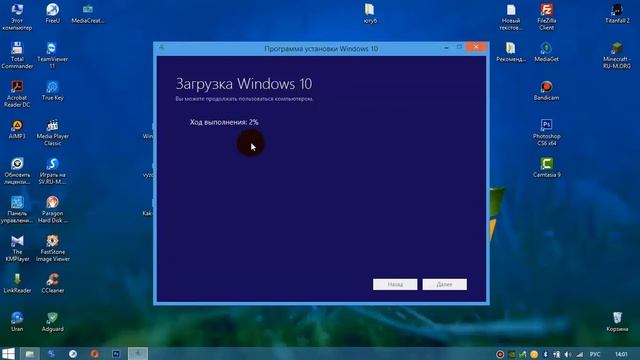Click the 14:01 taskbar clock
This screenshot has height=360, width=640.
pyautogui.click(x=621, y=354)
